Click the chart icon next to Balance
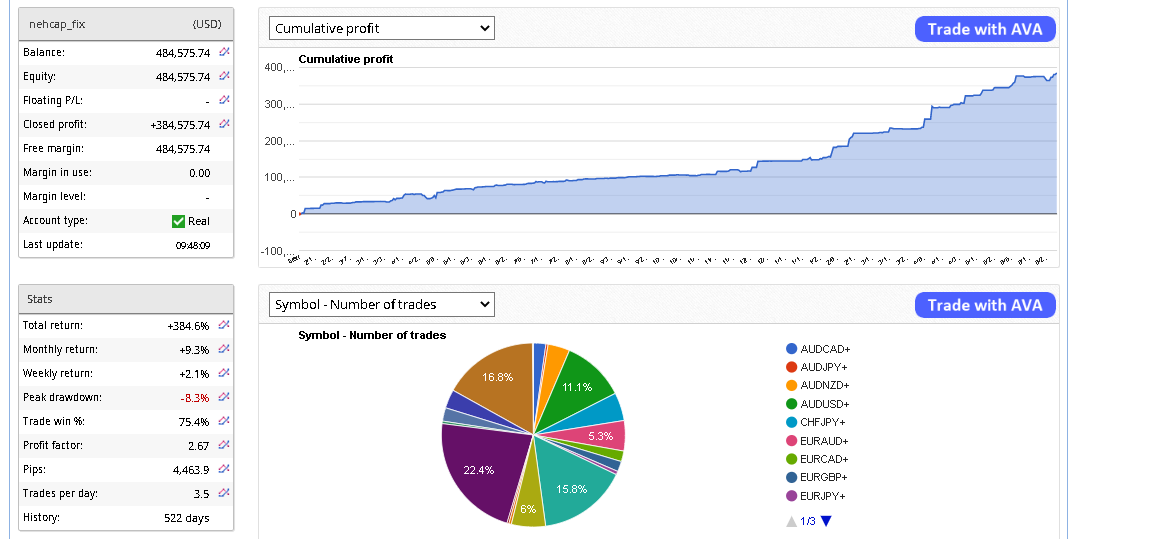 point(224,52)
